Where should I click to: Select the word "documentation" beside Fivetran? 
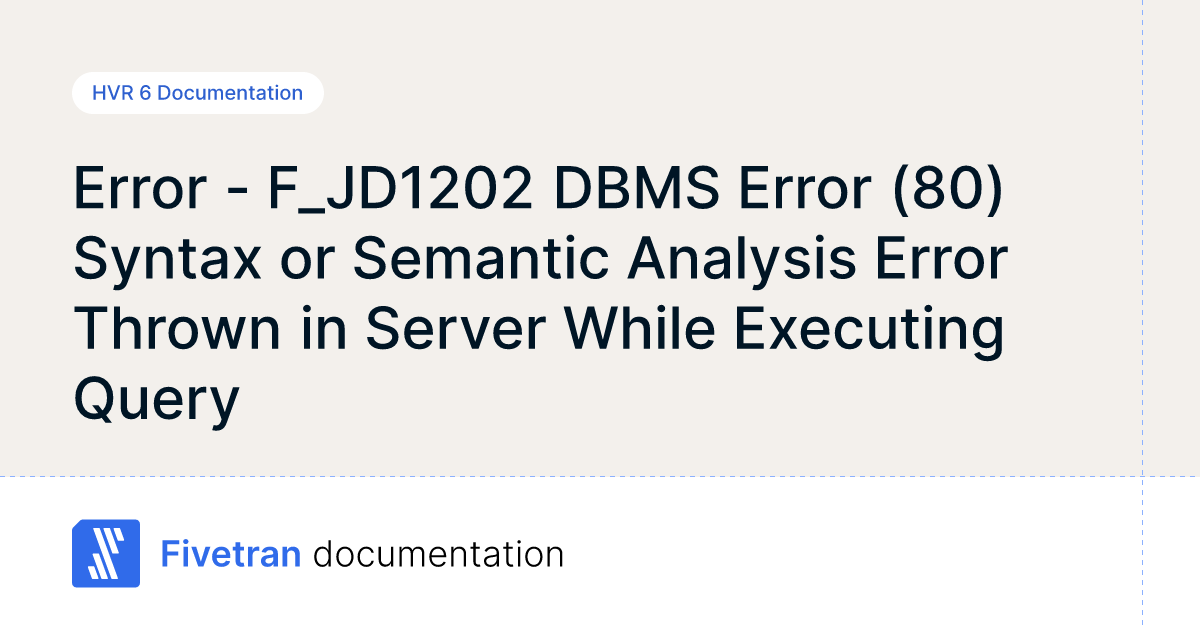pyautogui.click(x=438, y=554)
